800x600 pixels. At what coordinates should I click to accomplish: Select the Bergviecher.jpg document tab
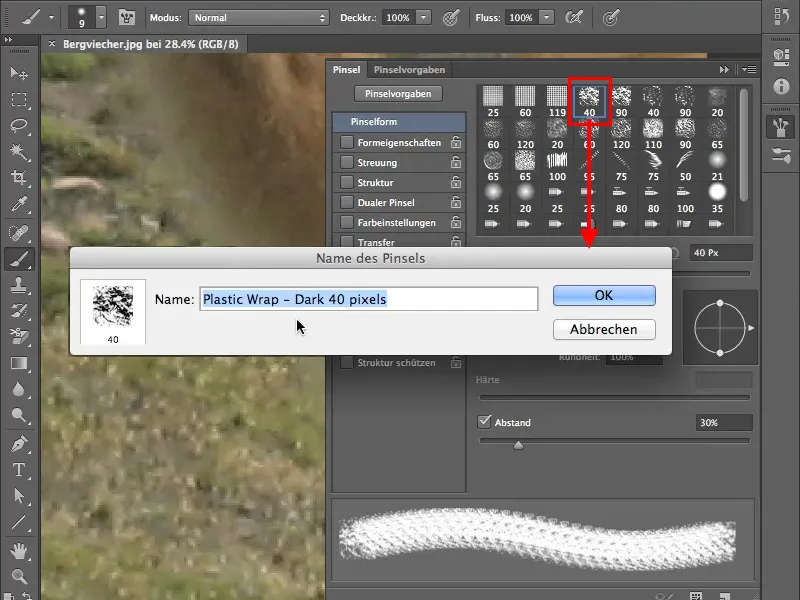pyautogui.click(x=151, y=44)
